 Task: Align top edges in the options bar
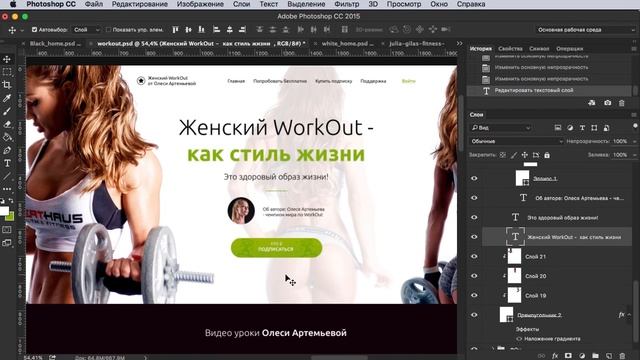[x=175, y=29]
